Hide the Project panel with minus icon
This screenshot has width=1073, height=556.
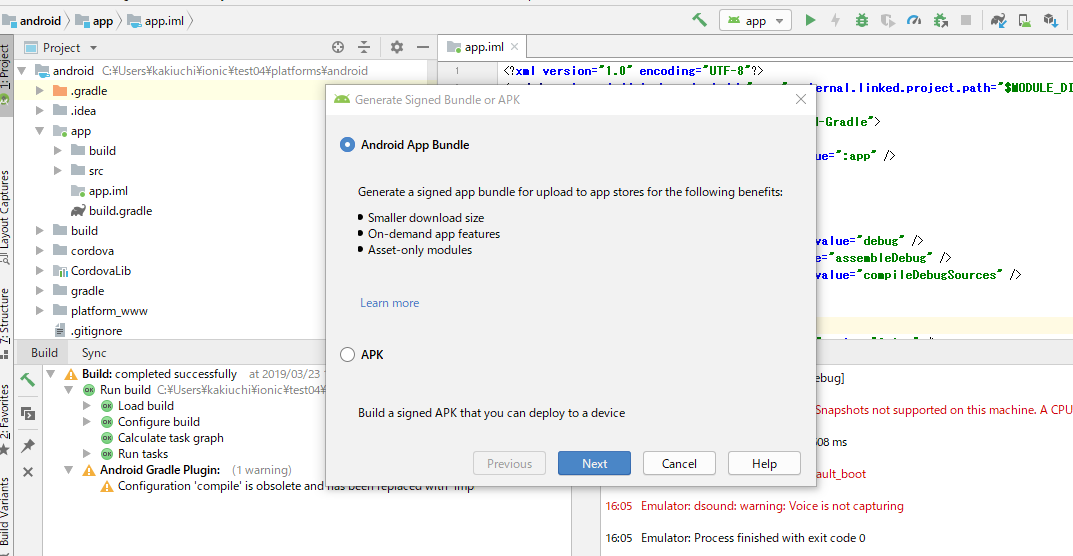coord(423,47)
